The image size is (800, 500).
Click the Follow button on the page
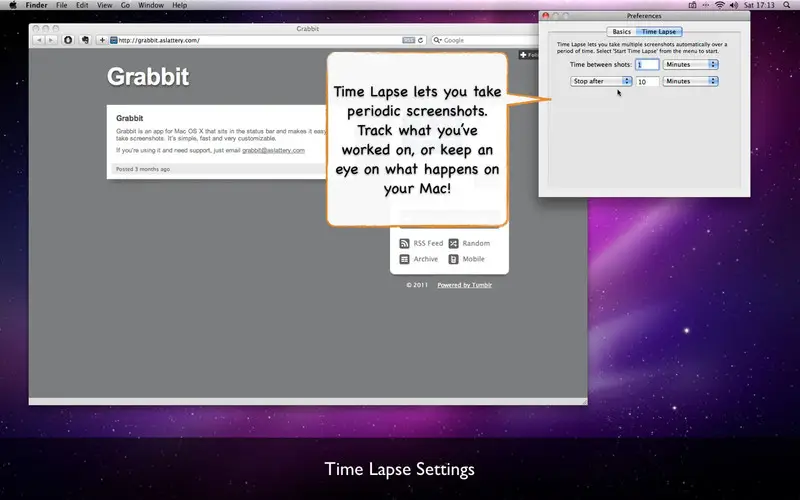(529, 55)
